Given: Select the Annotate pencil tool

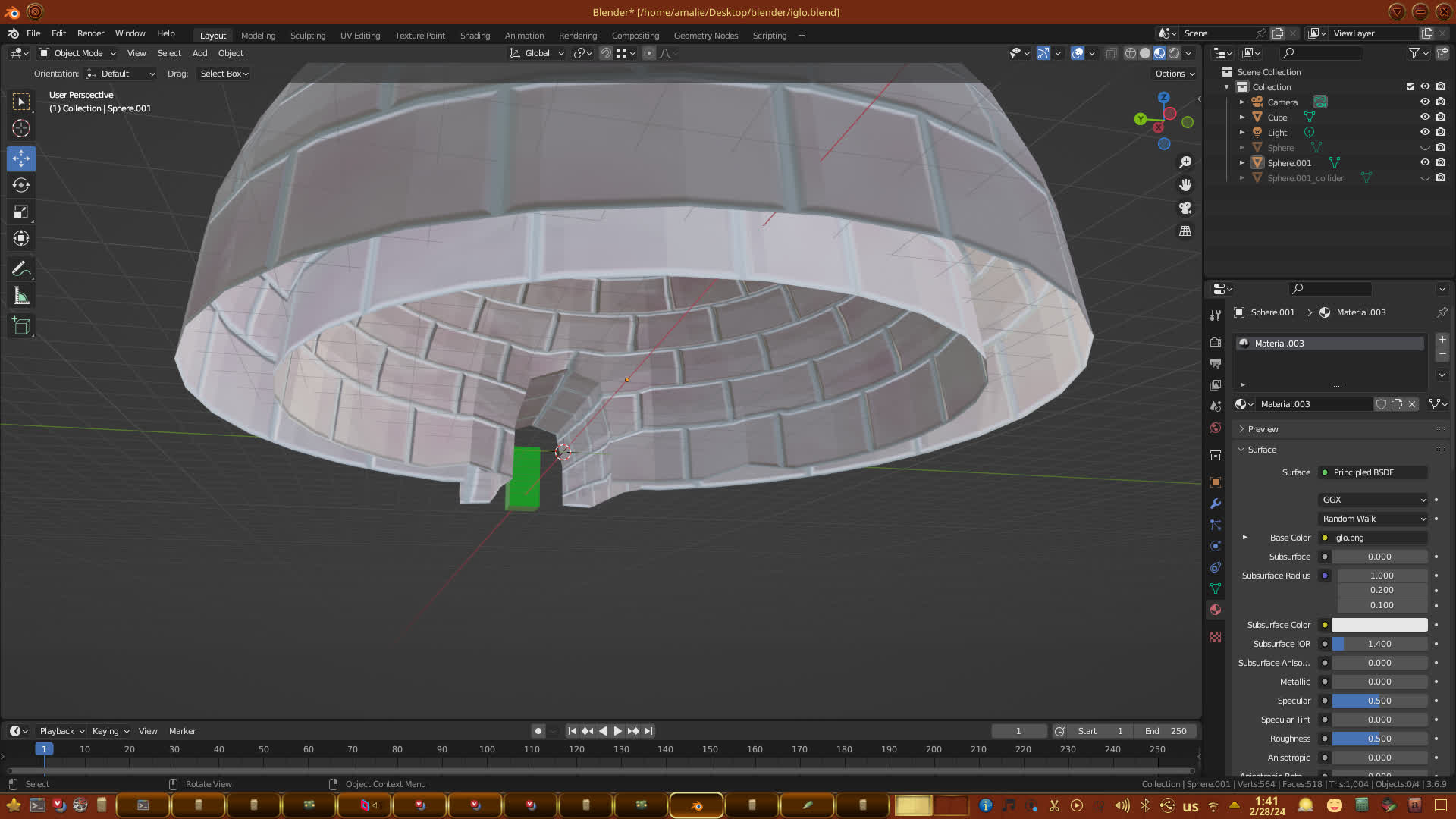Looking at the screenshot, I should pos(21,269).
